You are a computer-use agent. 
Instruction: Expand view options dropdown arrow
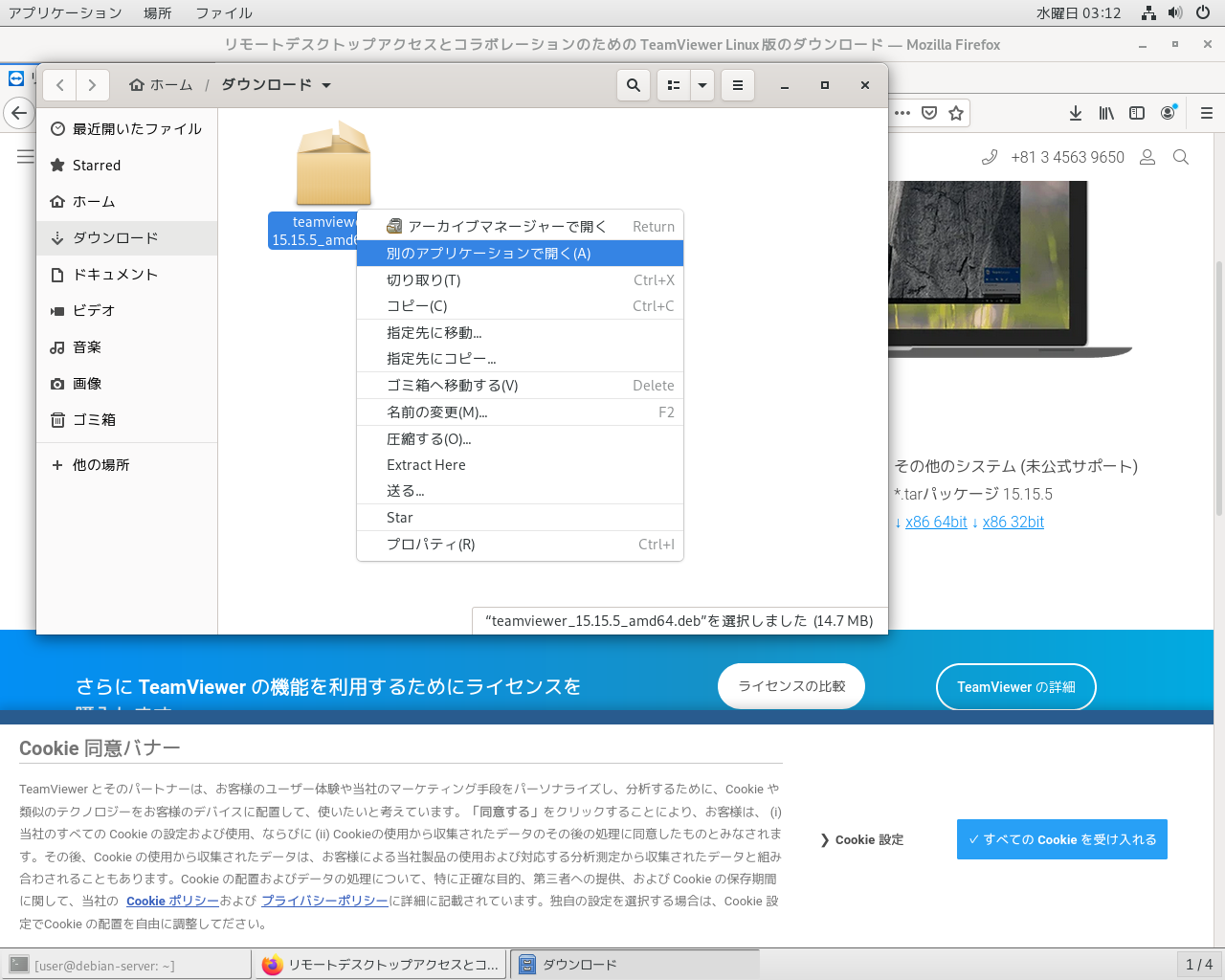tap(702, 85)
